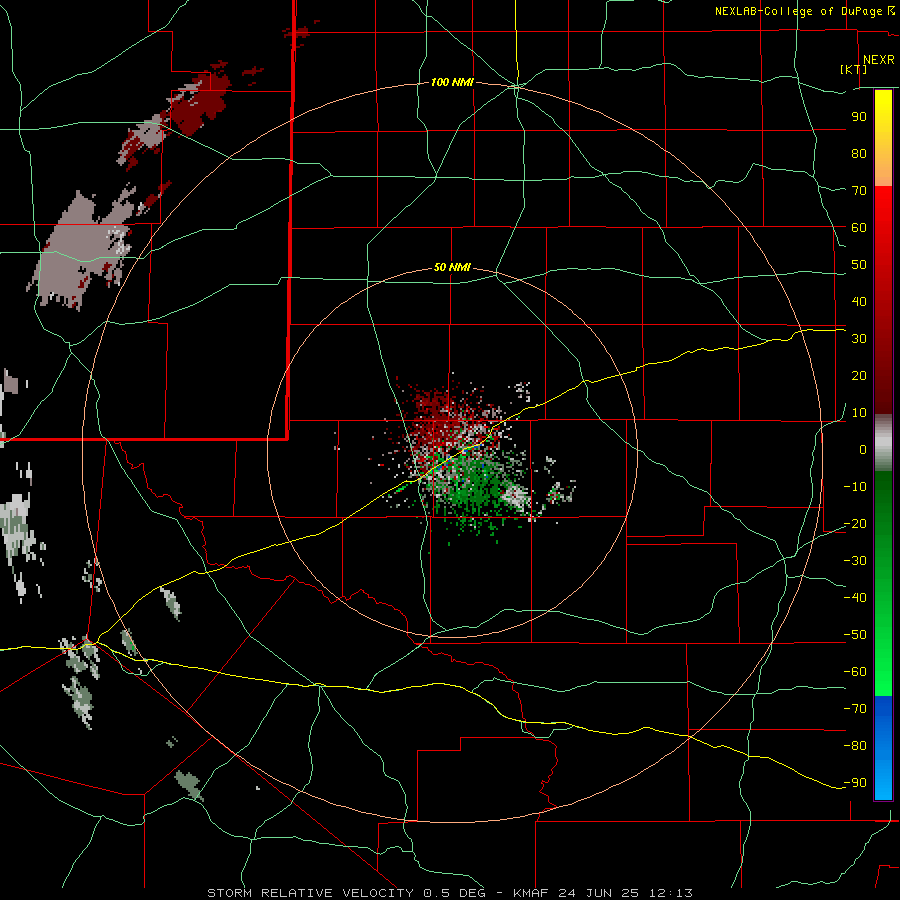Click the -20 value on velocity scale
The width and height of the screenshot is (900, 900).
(x=855, y=523)
